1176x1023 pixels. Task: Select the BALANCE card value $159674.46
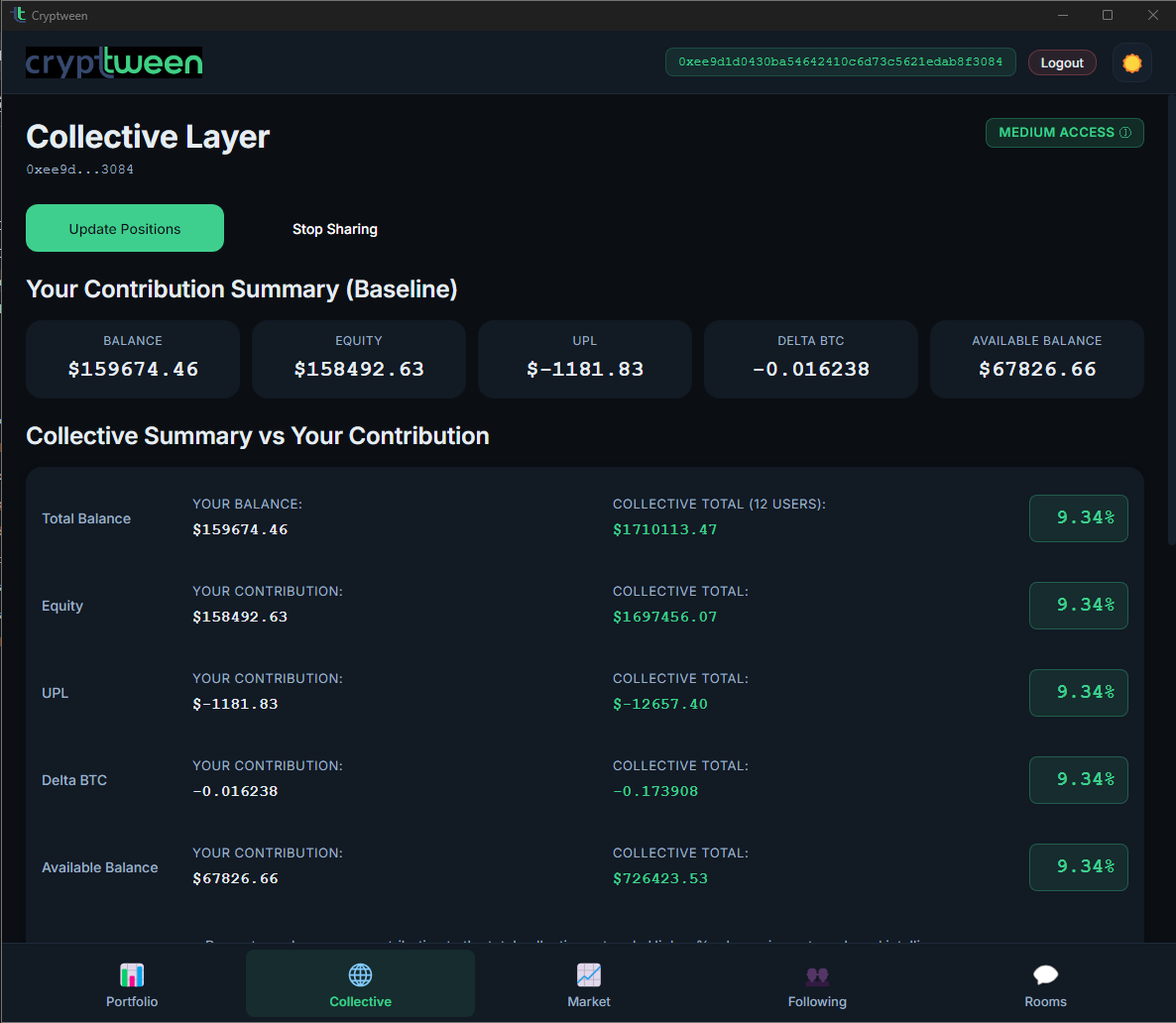coord(133,369)
